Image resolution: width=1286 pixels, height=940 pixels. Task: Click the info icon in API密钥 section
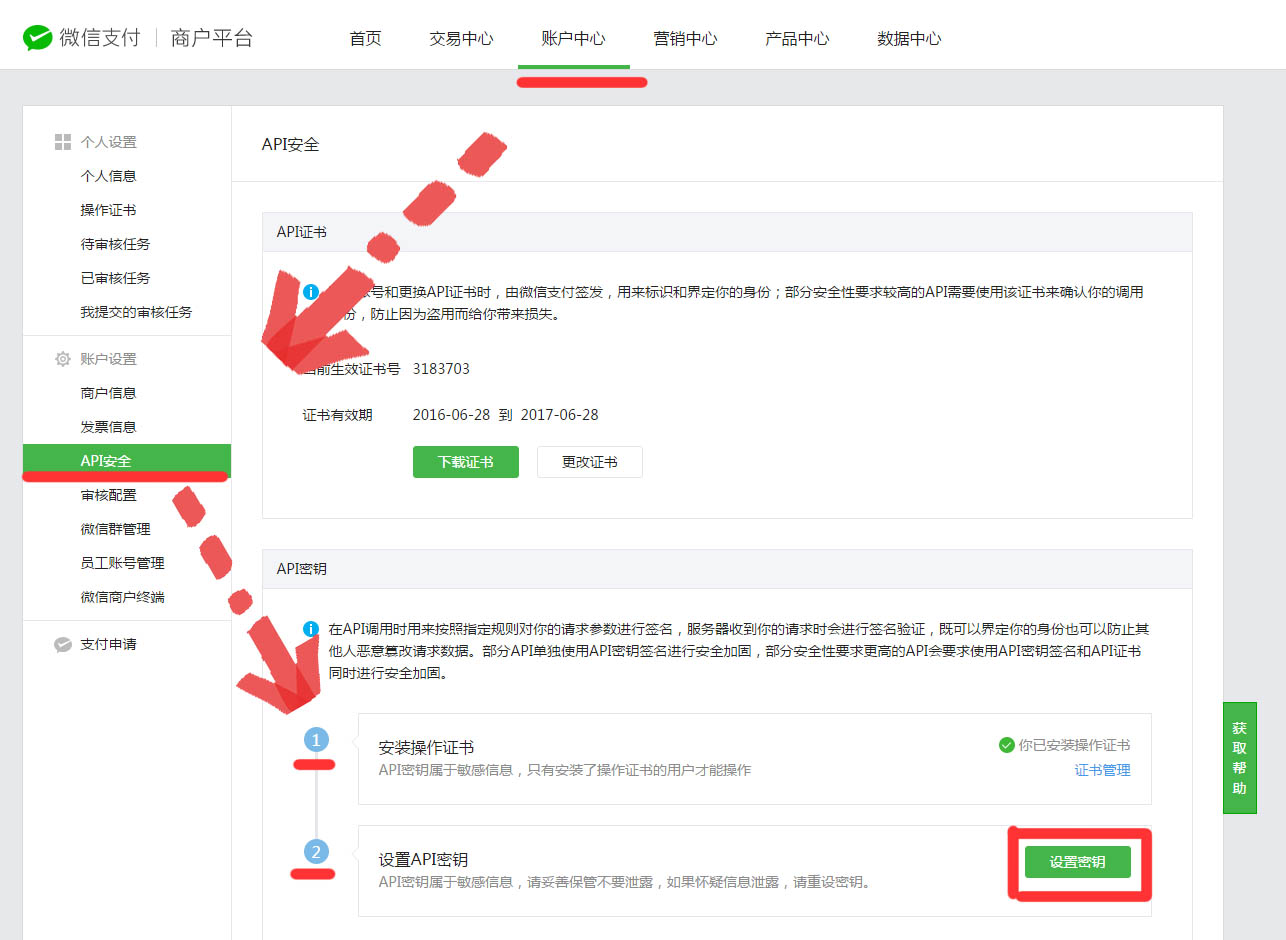(311, 630)
